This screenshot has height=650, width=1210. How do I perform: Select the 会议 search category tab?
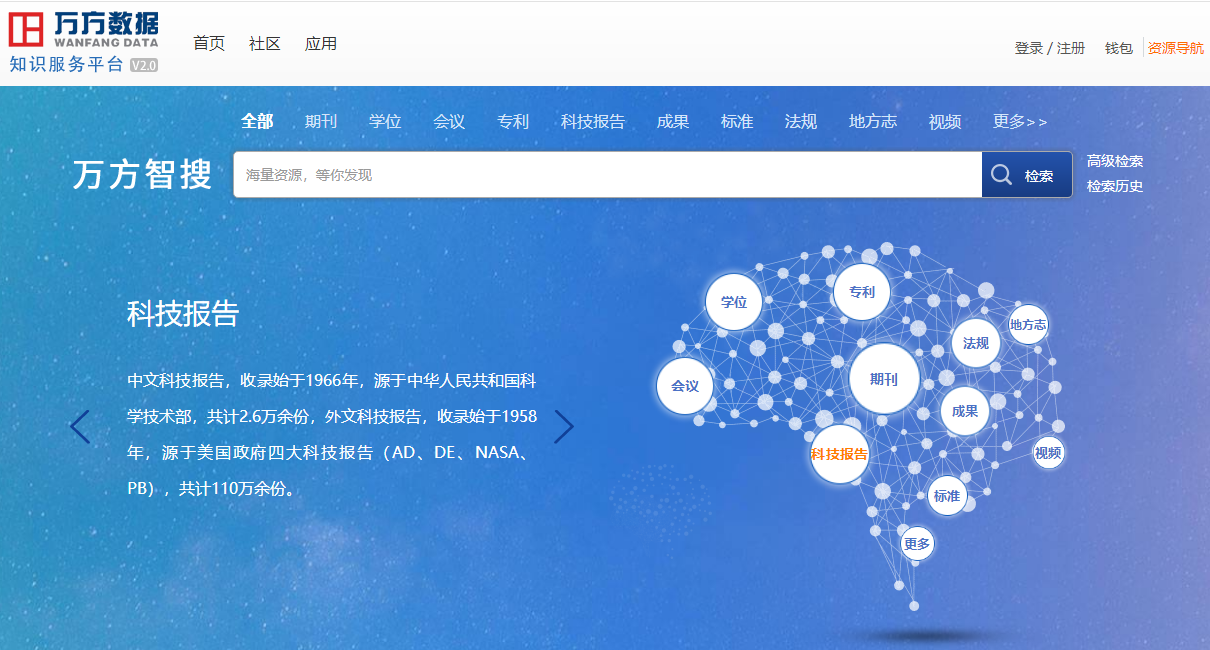(449, 121)
